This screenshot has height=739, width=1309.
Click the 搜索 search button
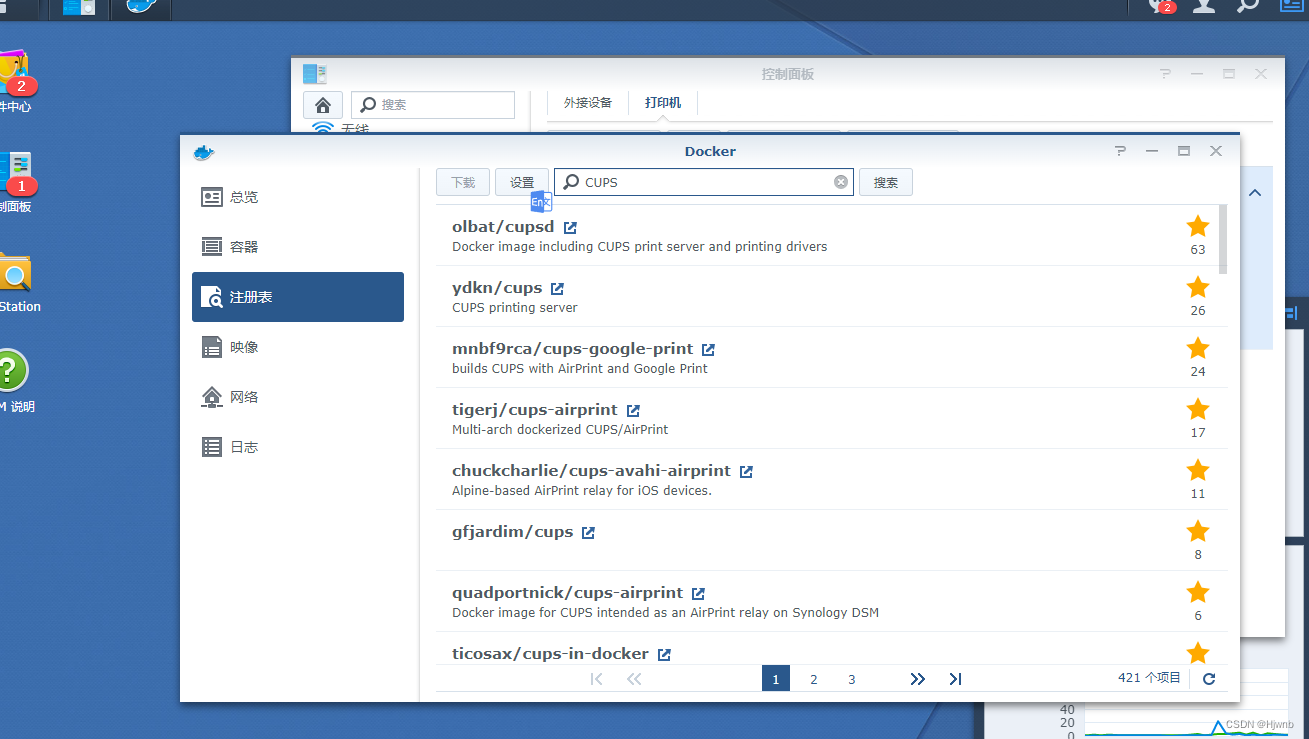886,182
